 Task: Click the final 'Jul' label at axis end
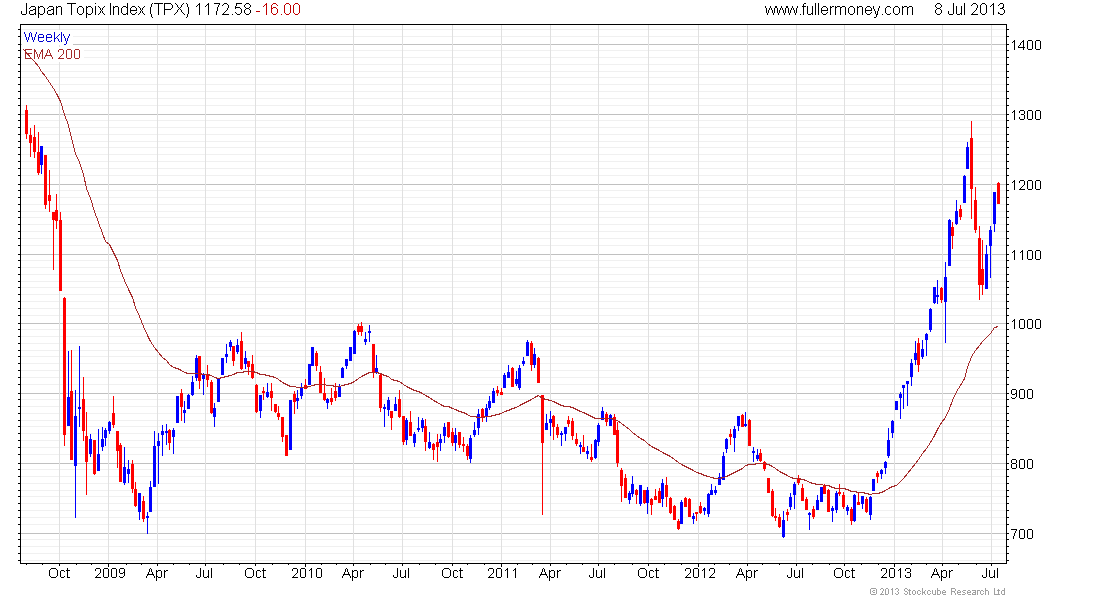pos(991,573)
